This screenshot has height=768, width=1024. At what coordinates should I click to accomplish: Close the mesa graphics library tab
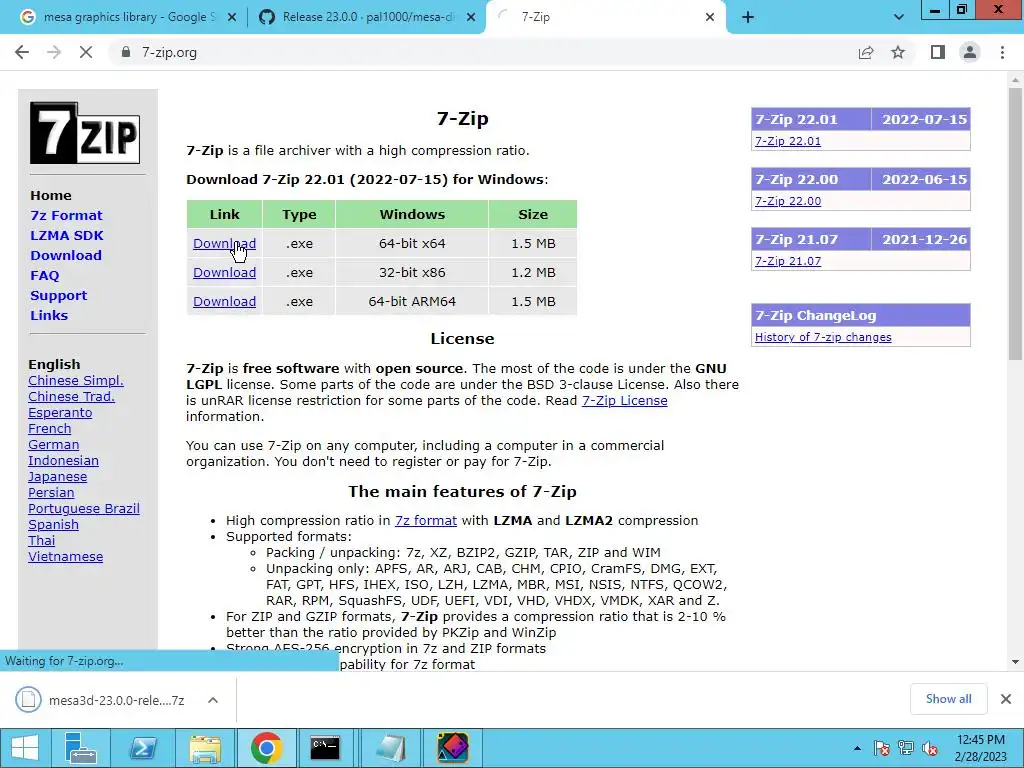(x=232, y=18)
